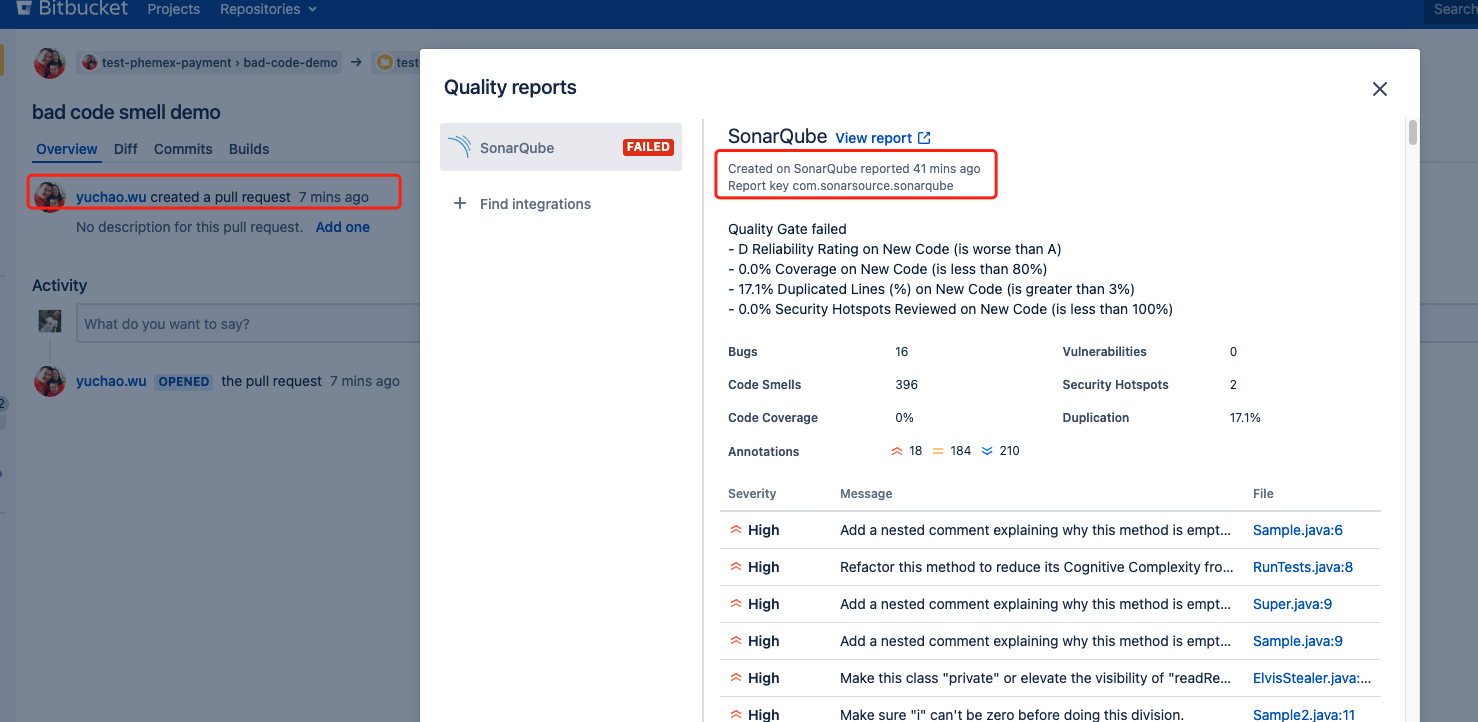Screen dimensions: 1478x722
Task: Click High severity icon in Sample.java:9 row
Action: coord(735,641)
